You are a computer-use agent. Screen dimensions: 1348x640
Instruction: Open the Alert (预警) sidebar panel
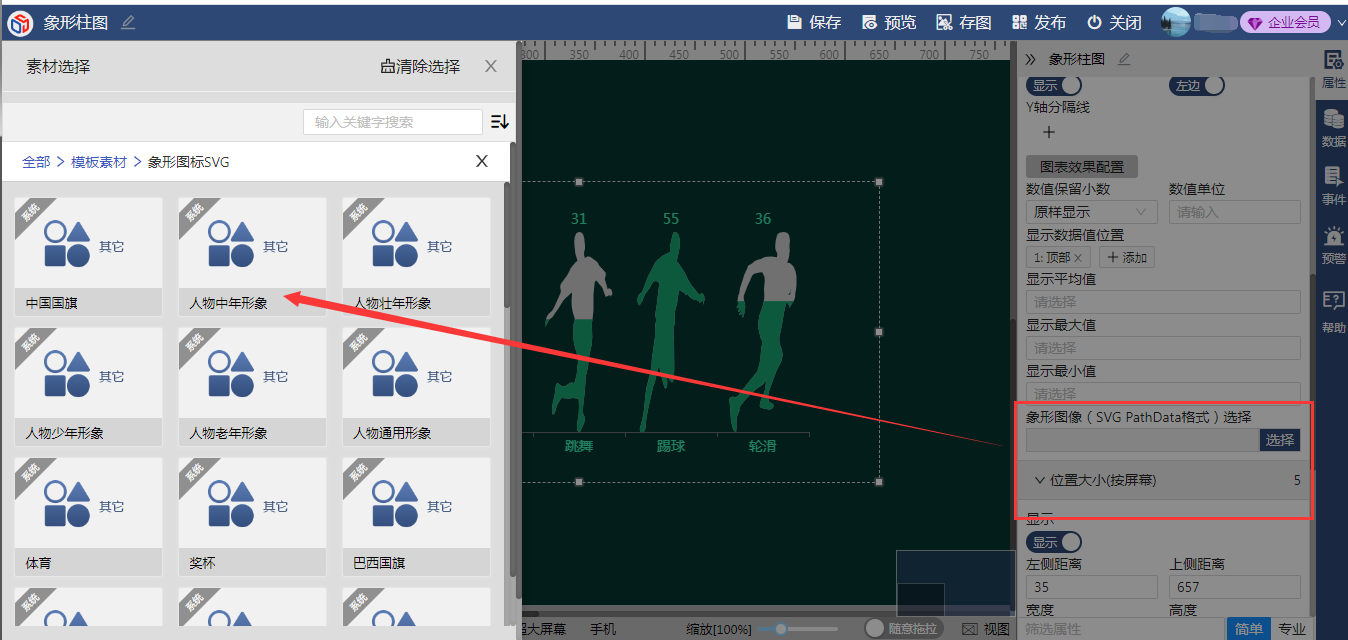click(x=1333, y=245)
